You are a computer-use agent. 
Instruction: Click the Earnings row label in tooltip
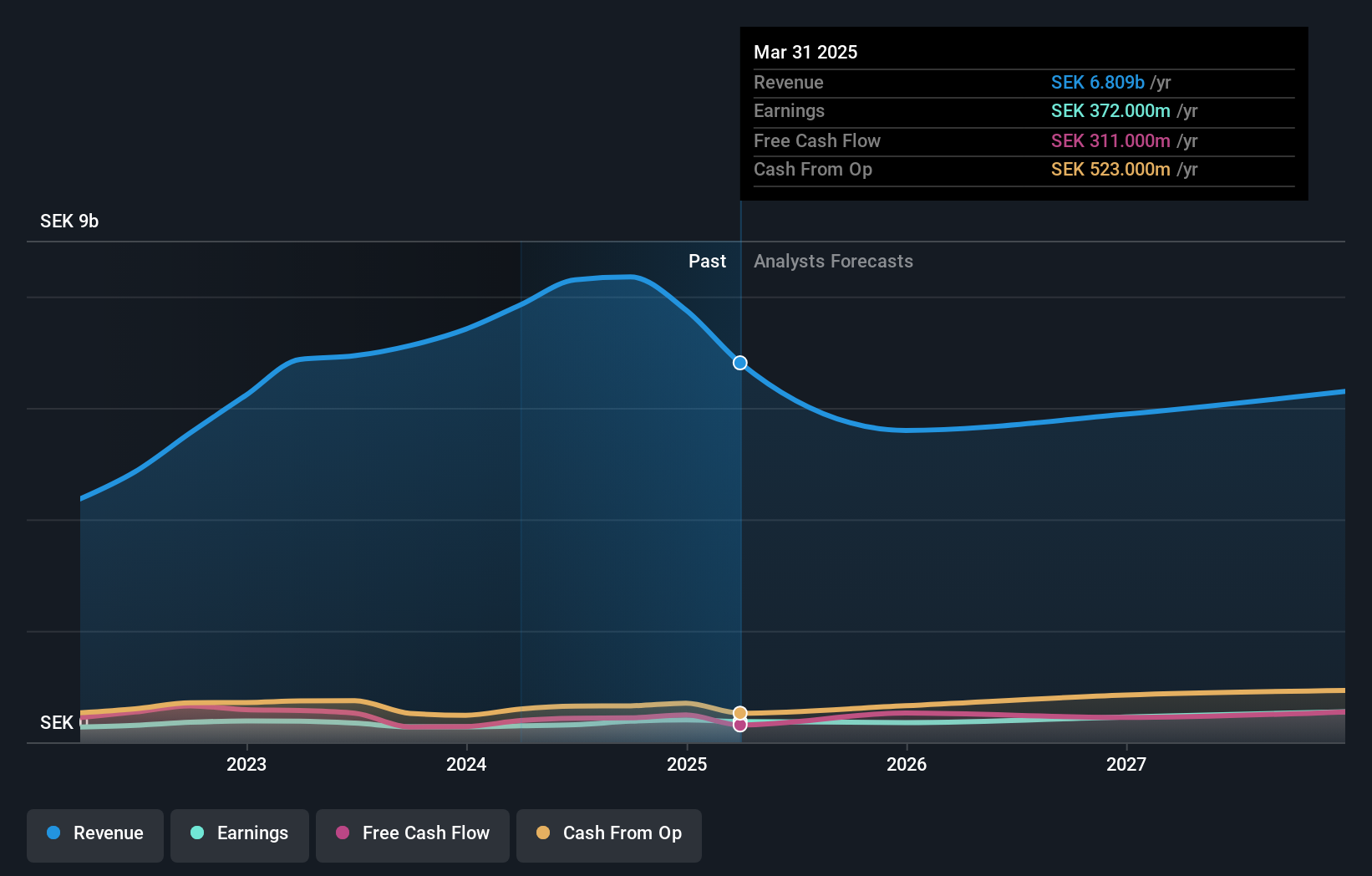pyautogui.click(x=789, y=110)
